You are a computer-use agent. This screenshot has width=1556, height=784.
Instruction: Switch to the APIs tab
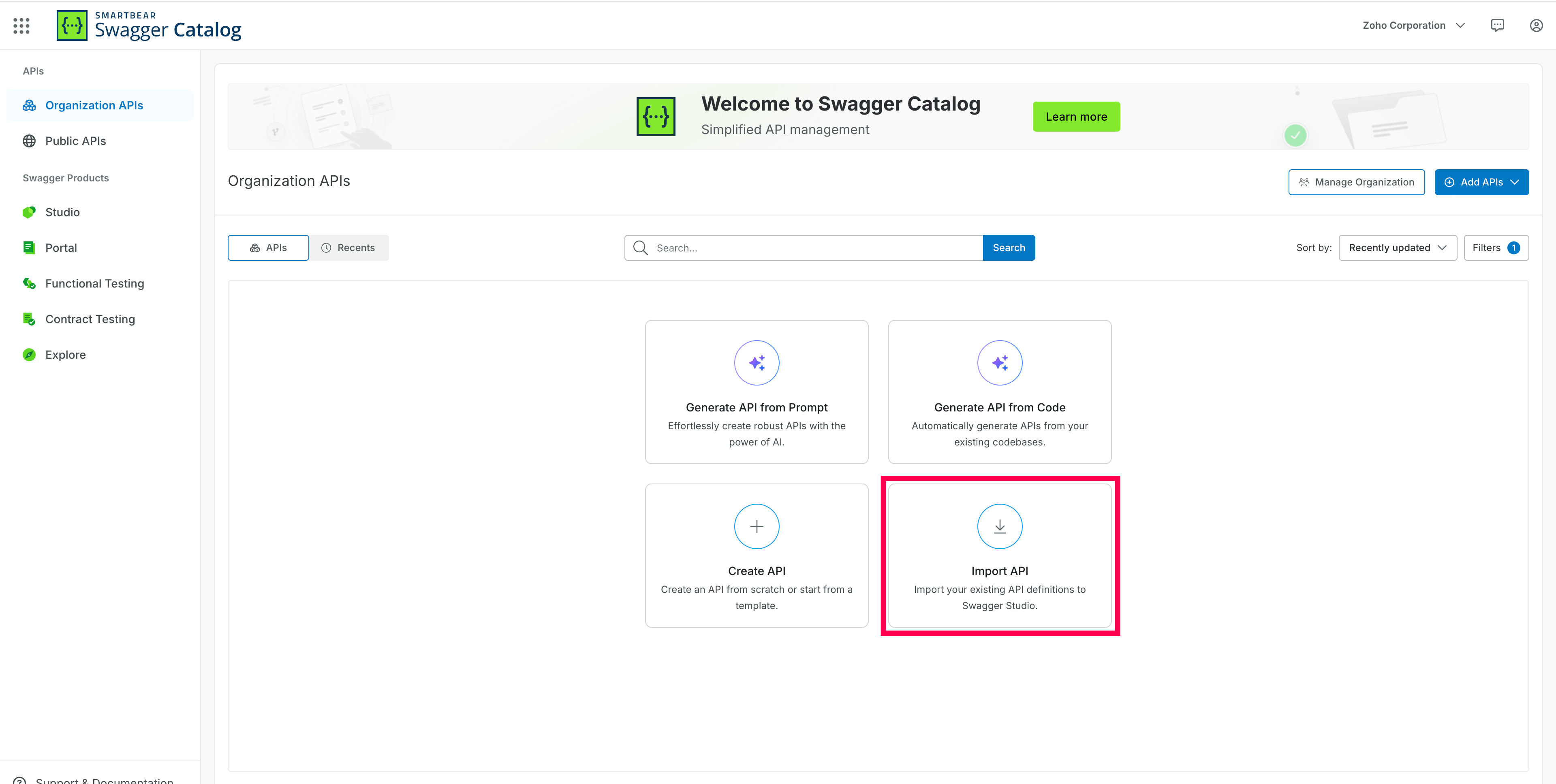(x=268, y=248)
